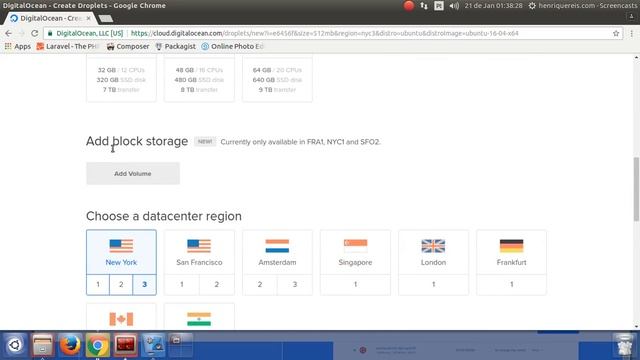Open the clock showing 21 de Jan
640x360 pixels.
pyautogui.click(x=493, y=6)
